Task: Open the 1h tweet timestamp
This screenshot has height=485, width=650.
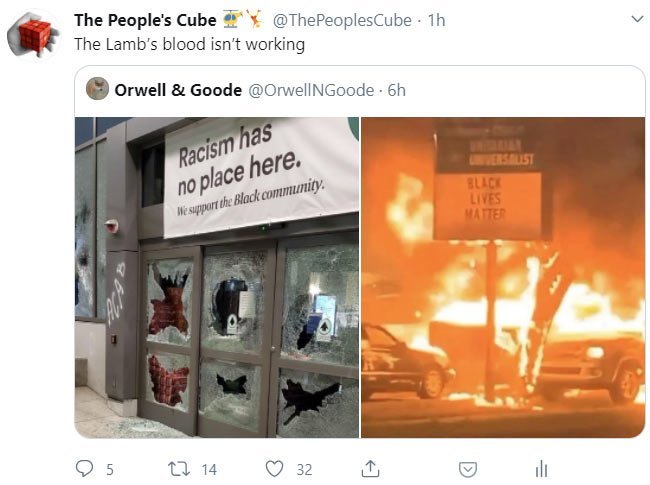Action: 437,20
